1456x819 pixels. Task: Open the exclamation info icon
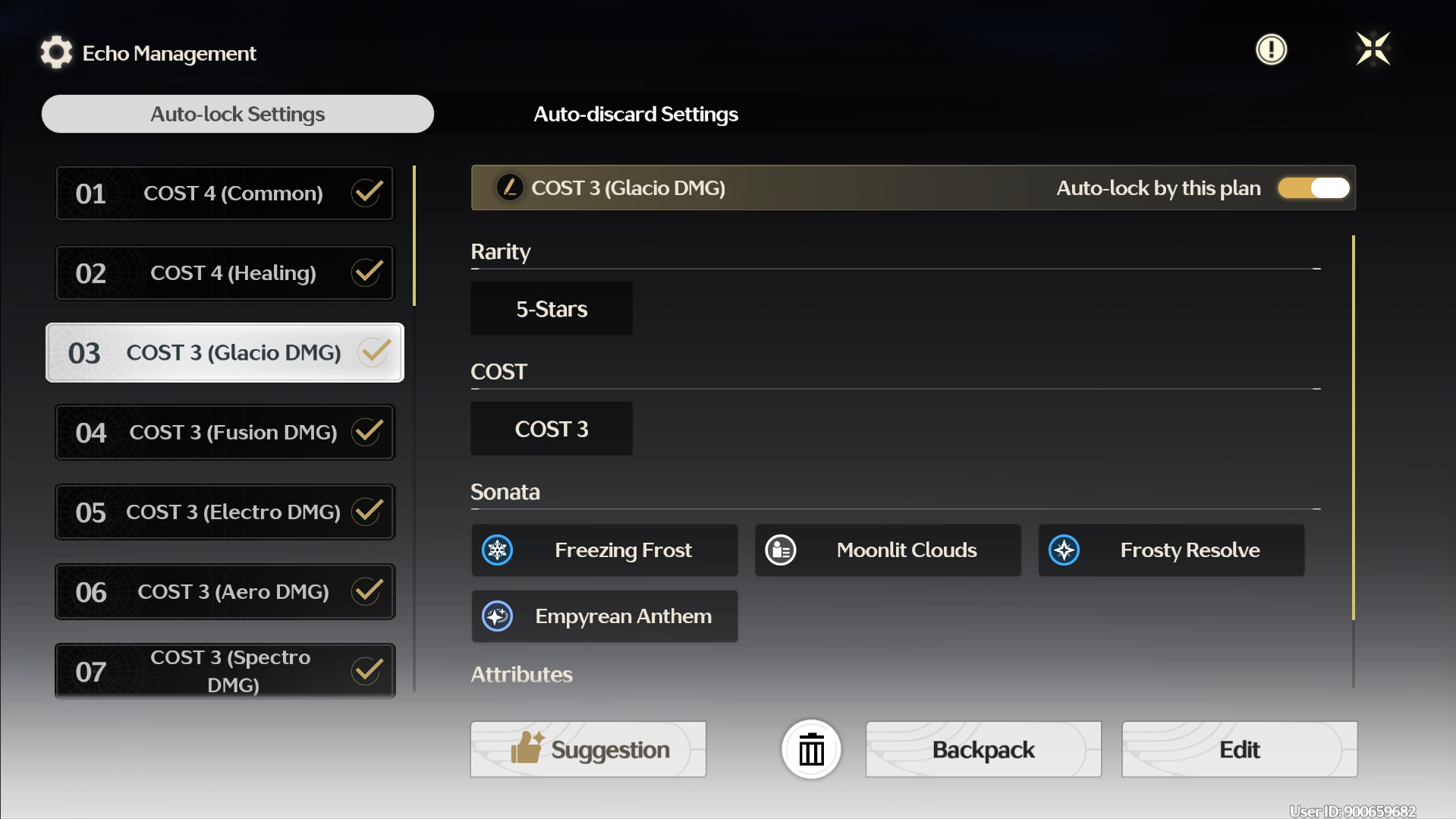1271,50
